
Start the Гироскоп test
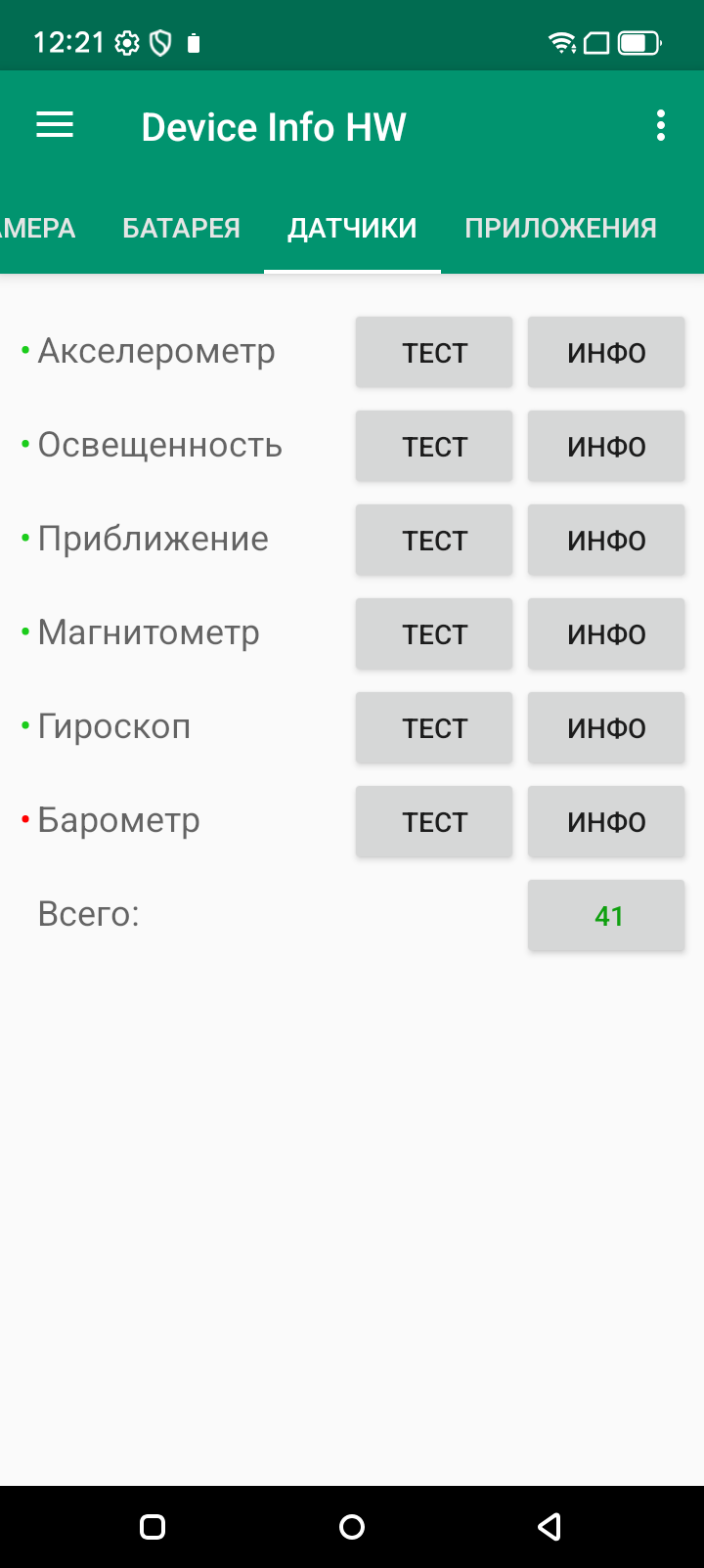[x=434, y=728]
